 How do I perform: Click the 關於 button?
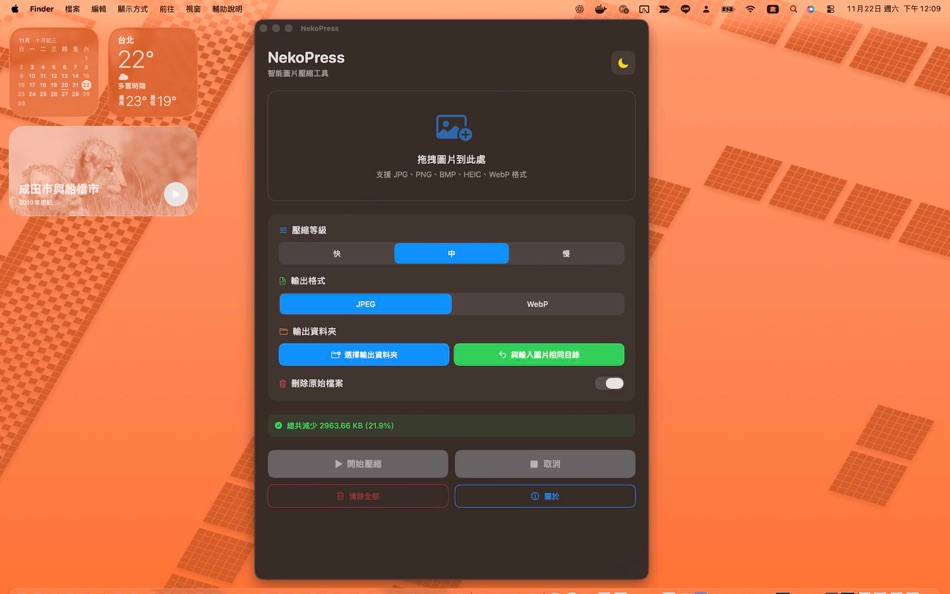(545, 496)
